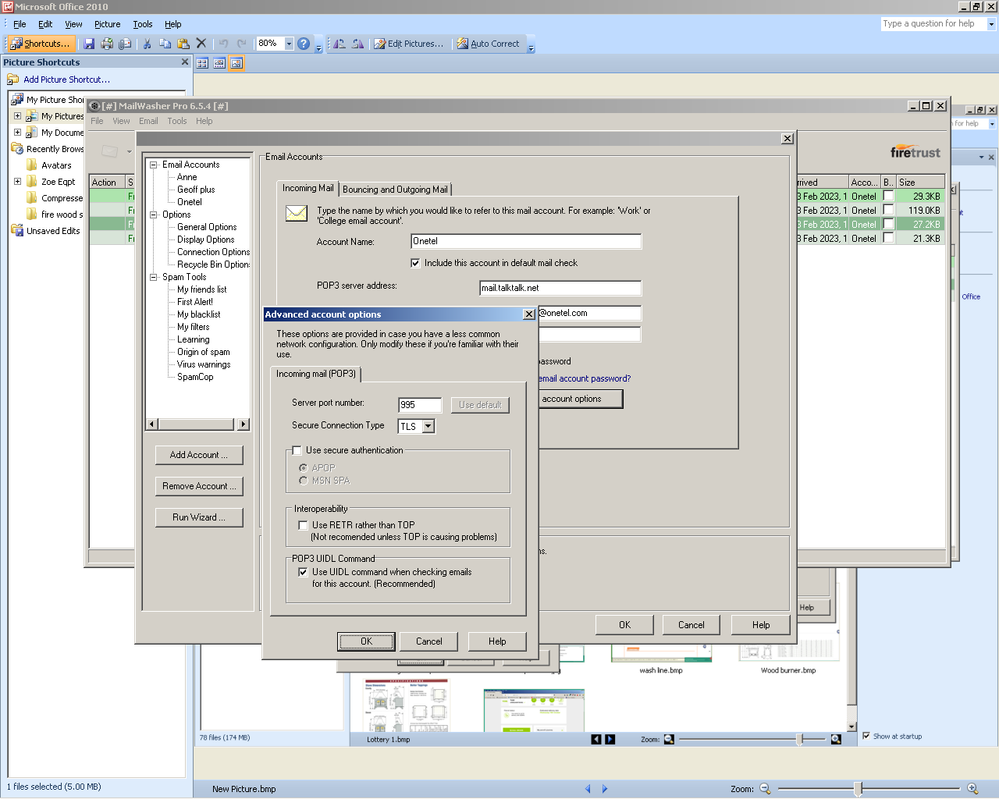
Task: Click the zoom out magnifier icon at bottom
Action: coord(765,789)
